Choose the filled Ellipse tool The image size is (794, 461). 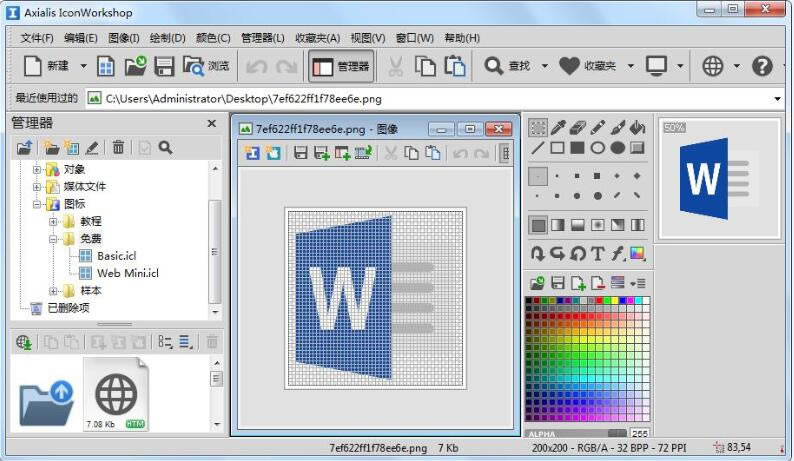coord(617,148)
